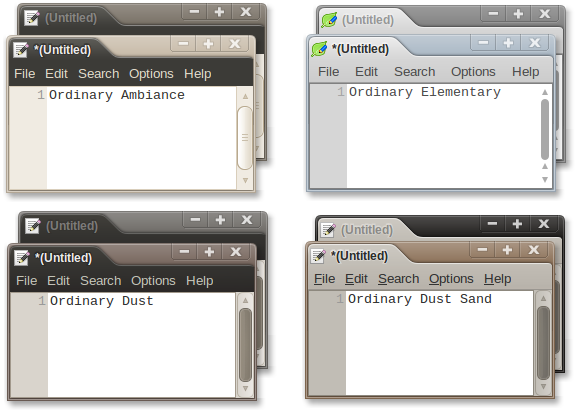Open Help menu in the Ordinary Dust editor window

pyautogui.click(x=200, y=281)
